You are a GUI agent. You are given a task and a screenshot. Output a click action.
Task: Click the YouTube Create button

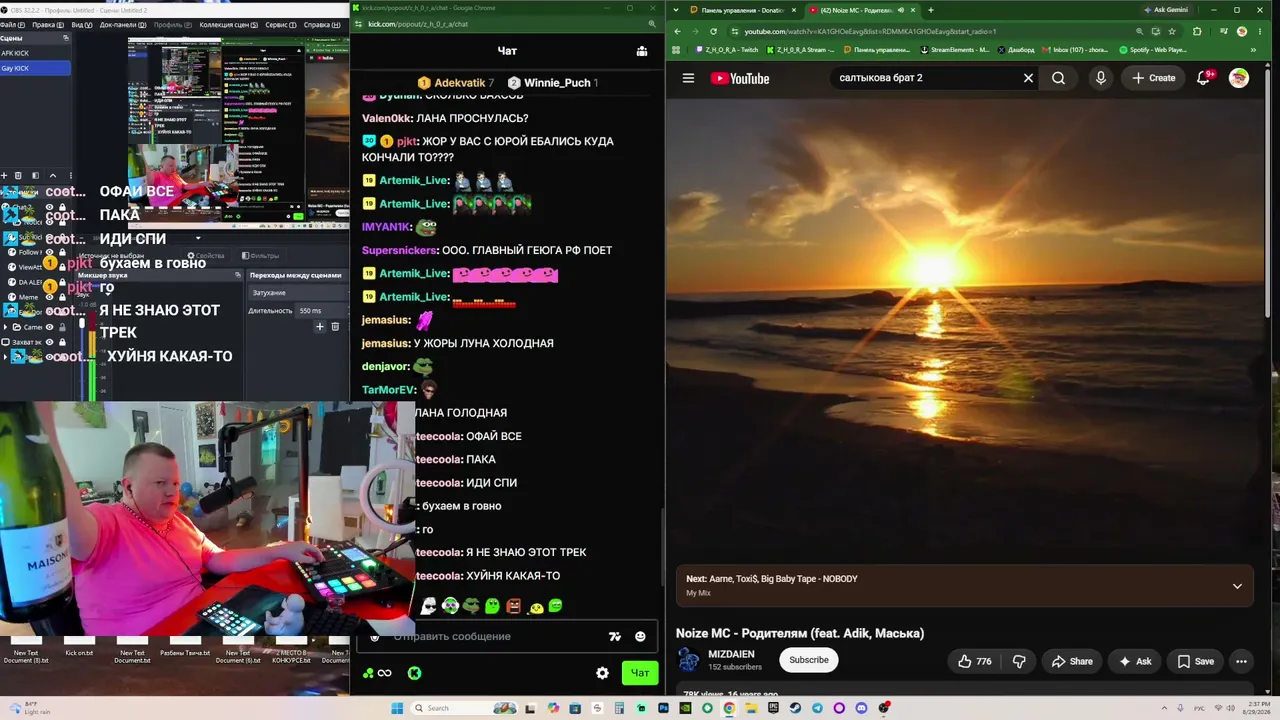tap(1153, 78)
